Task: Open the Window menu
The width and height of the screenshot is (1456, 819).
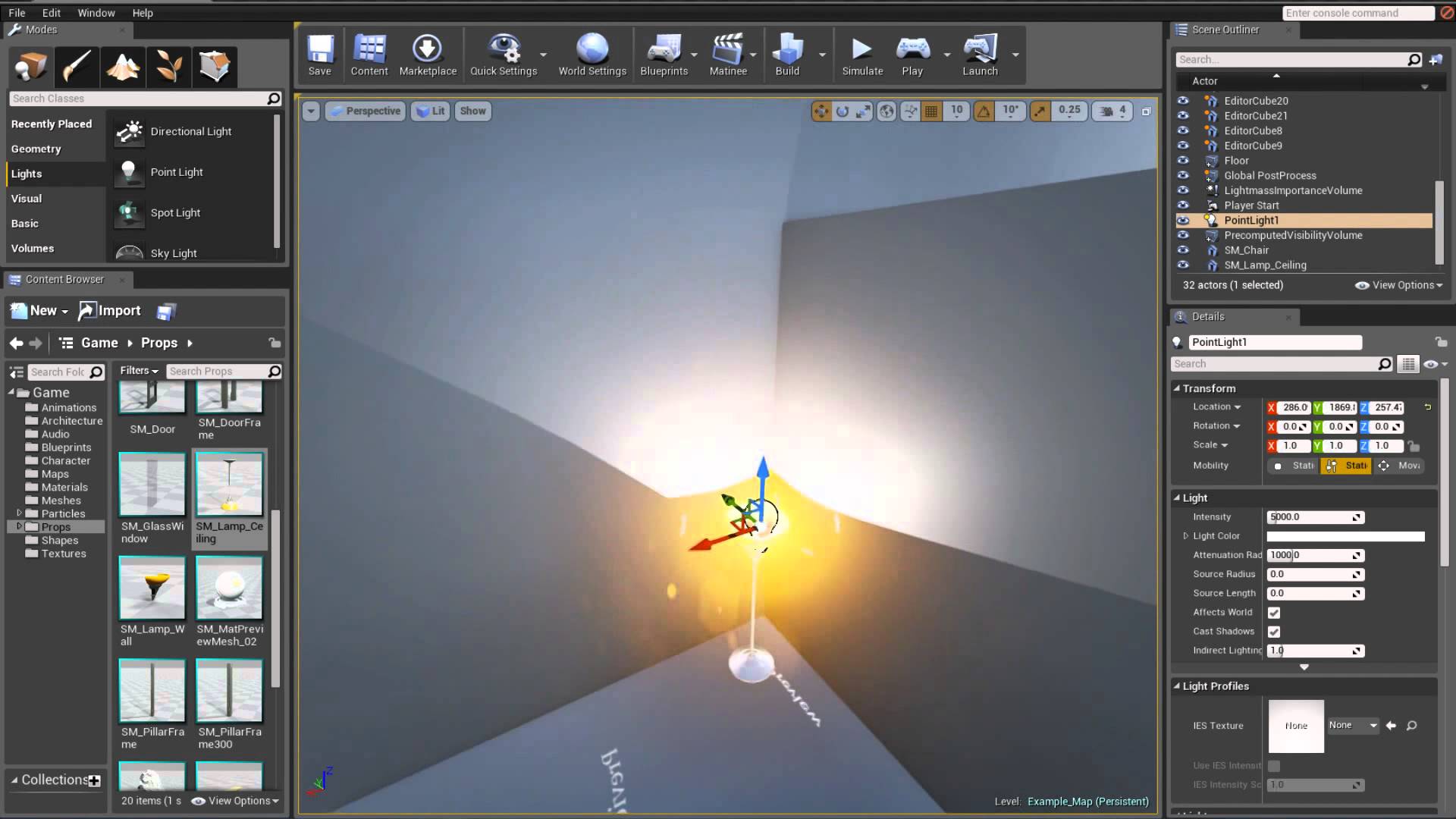Action: click(96, 12)
